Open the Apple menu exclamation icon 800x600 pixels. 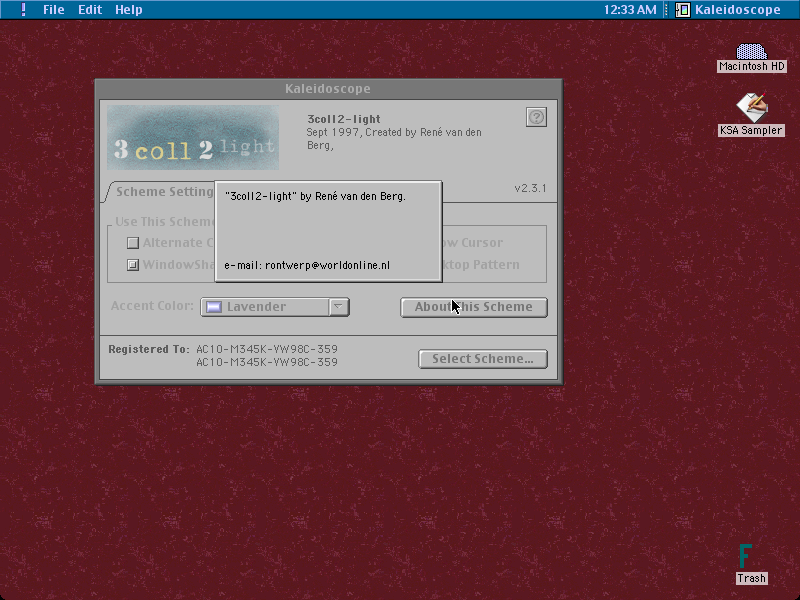point(23,10)
